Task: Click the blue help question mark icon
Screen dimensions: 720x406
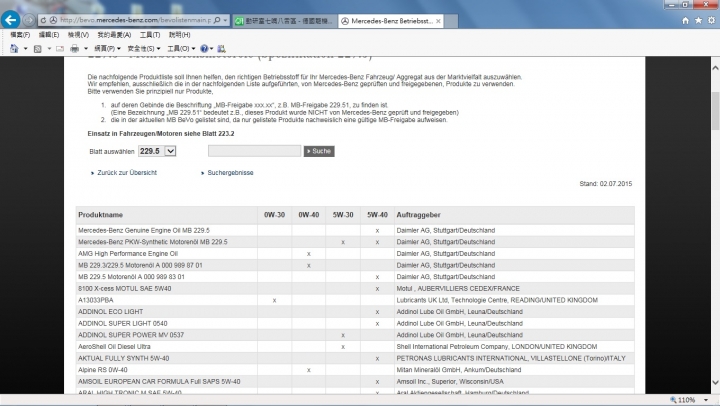Action: (x=204, y=49)
